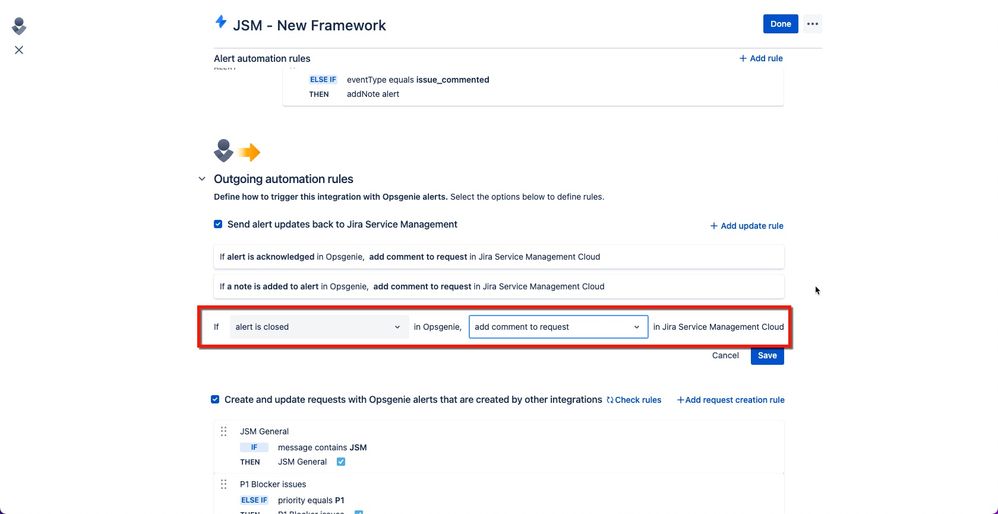Select the note is added to alert rule
Viewport: 998px width, 514px height.
[499, 286]
